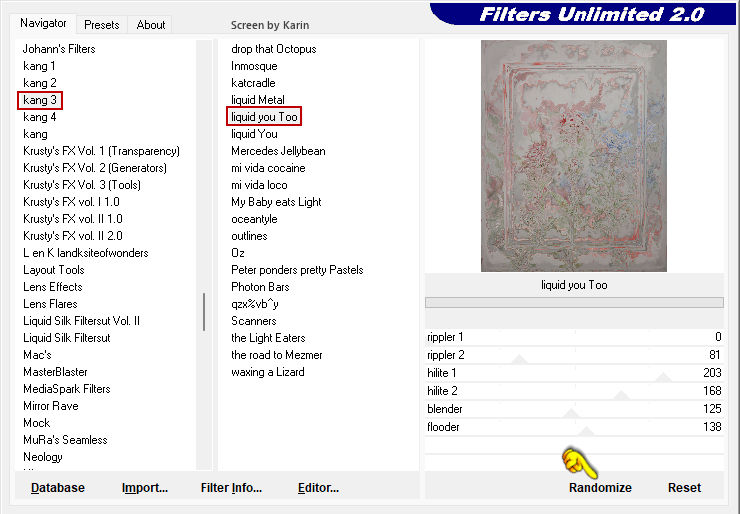Select MuRa's Seamless category
The width and height of the screenshot is (740, 514).
(64, 440)
